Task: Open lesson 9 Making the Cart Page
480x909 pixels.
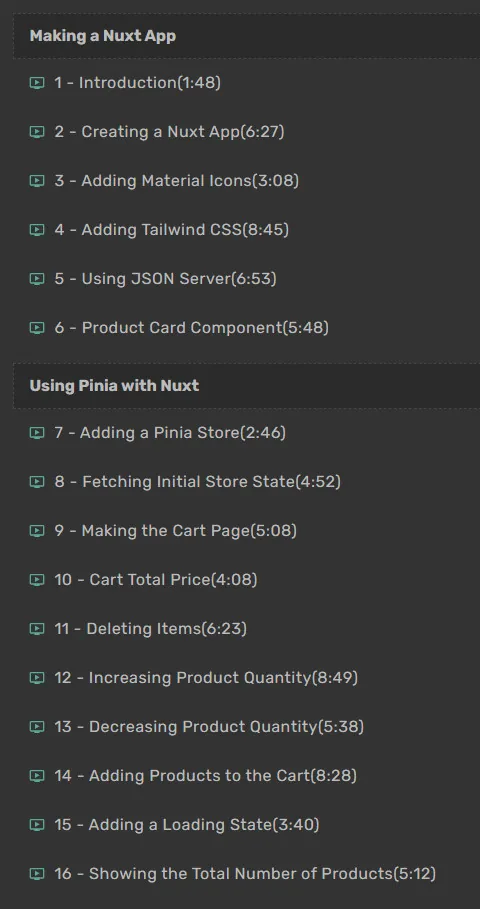Action: pyautogui.click(x=176, y=530)
